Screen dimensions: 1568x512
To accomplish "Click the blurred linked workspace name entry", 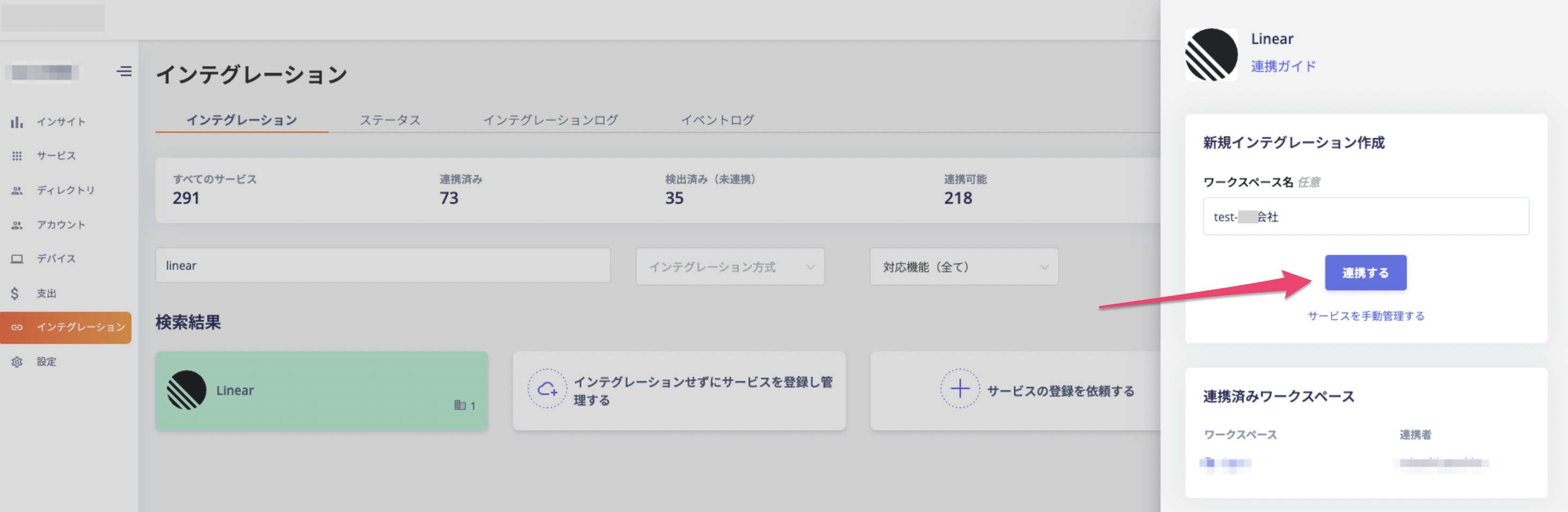I will coord(1225,463).
